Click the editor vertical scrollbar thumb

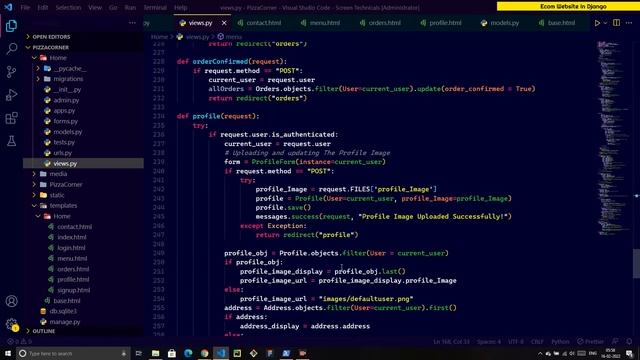(636, 263)
